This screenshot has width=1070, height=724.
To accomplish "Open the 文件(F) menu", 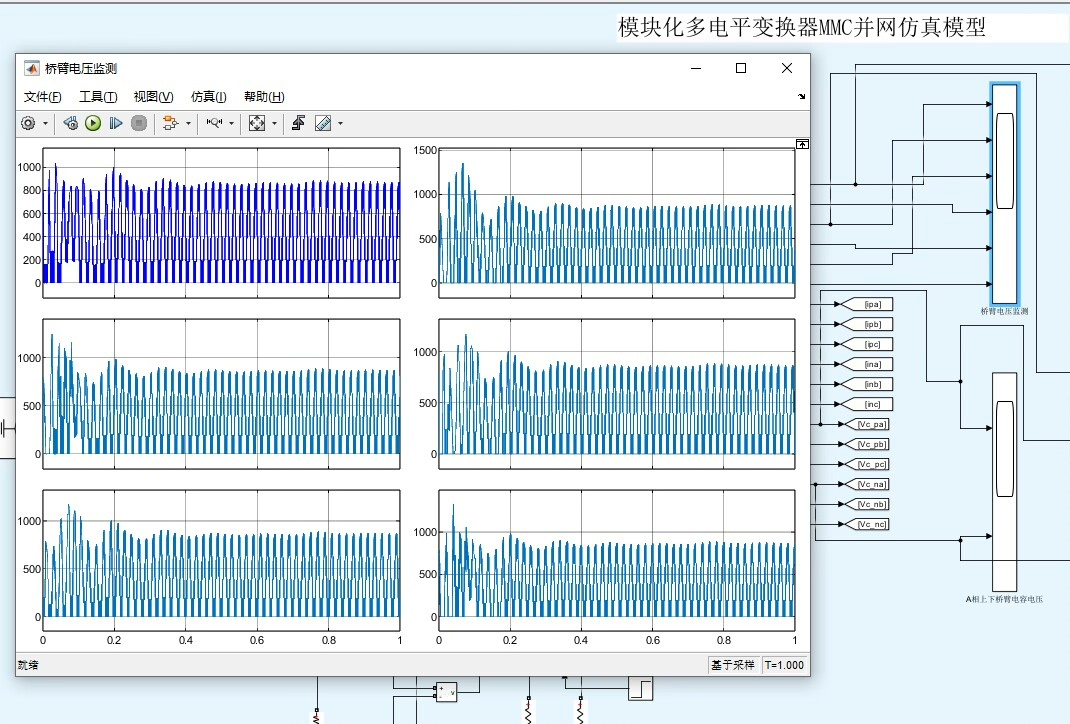I will 42,97.
